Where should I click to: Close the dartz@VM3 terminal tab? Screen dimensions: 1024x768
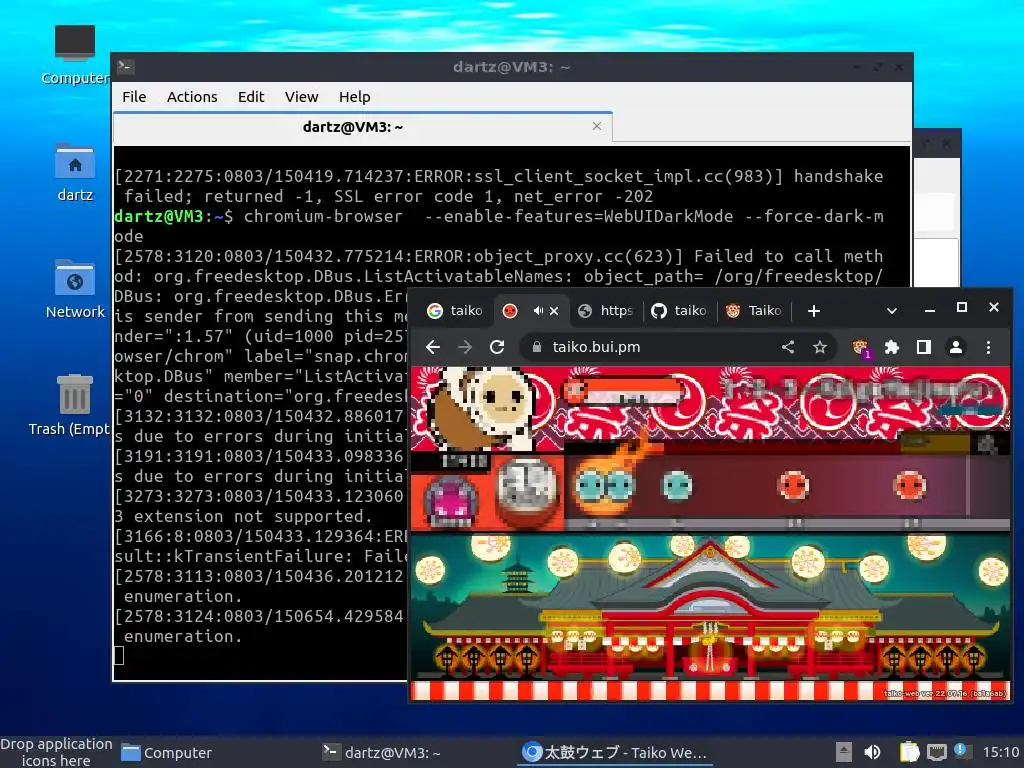597,126
